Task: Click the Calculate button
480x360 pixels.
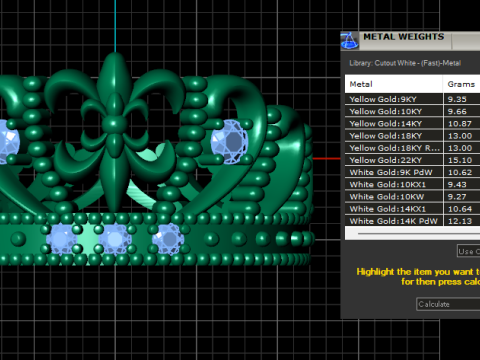Action: [x=448, y=304]
